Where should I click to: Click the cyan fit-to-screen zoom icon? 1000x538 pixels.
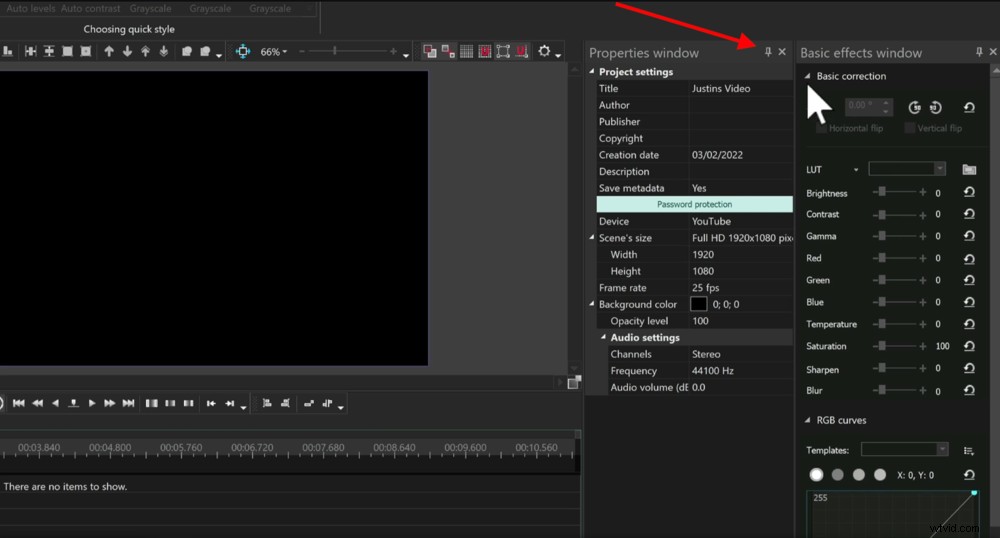pos(243,51)
